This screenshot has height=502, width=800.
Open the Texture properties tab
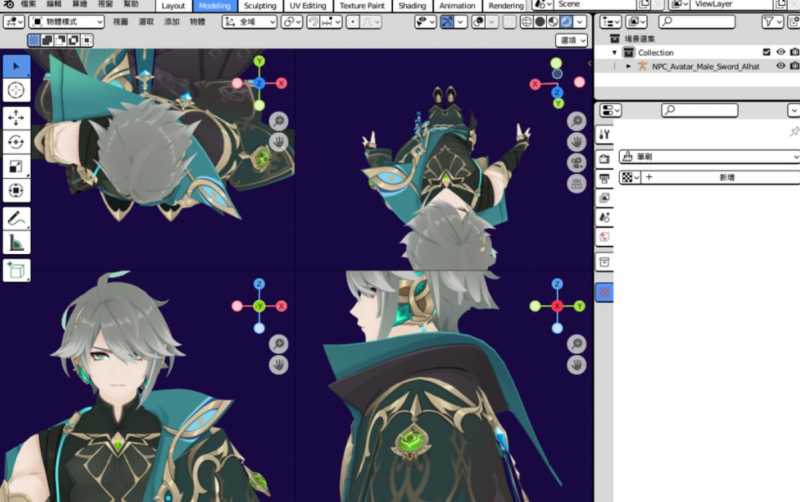point(605,292)
